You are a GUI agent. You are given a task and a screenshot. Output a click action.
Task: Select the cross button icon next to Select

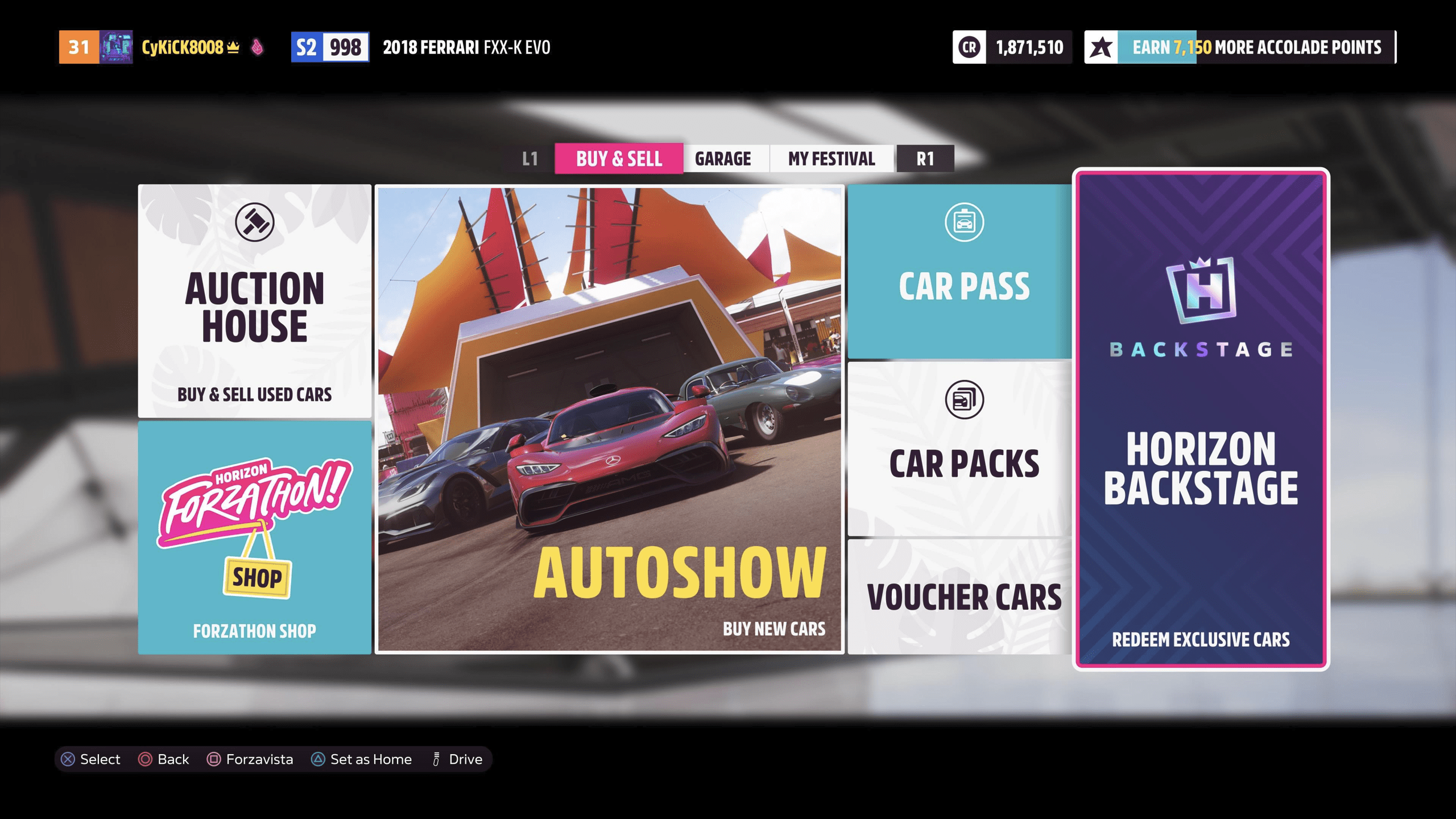click(68, 759)
